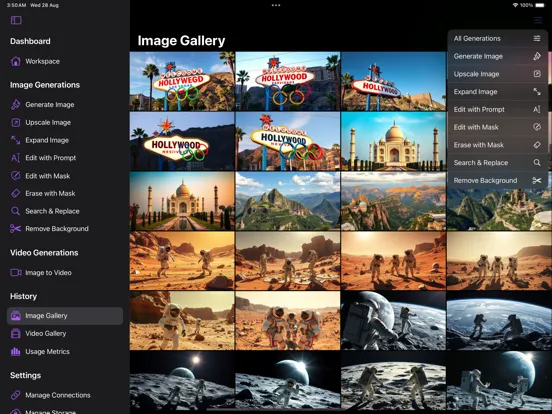
Task: Click the Expand Image arrows icon in sidebar
Action: tap(15, 140)
